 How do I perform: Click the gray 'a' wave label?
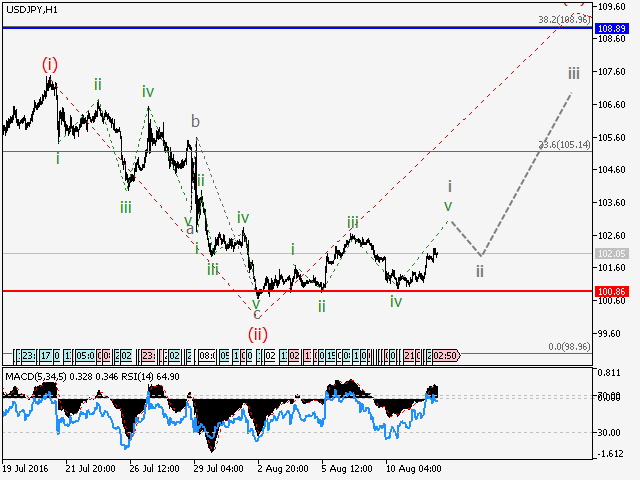(190, 229)
